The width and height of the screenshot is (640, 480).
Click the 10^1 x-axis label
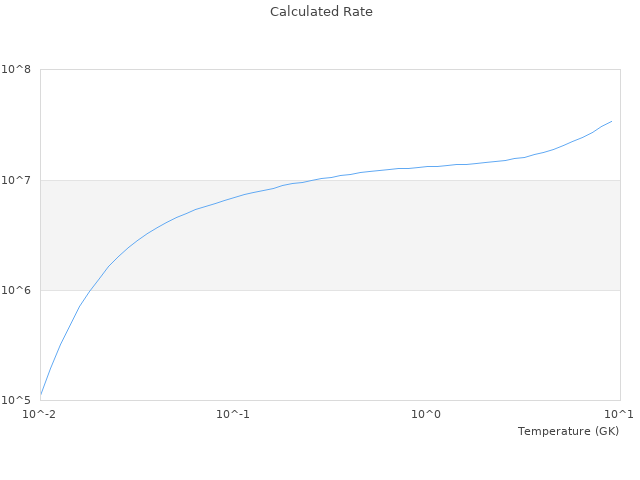(620, 414)
